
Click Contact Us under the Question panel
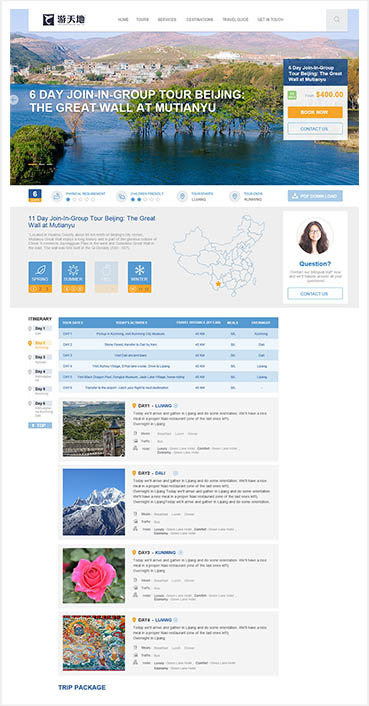pos(315,294)
